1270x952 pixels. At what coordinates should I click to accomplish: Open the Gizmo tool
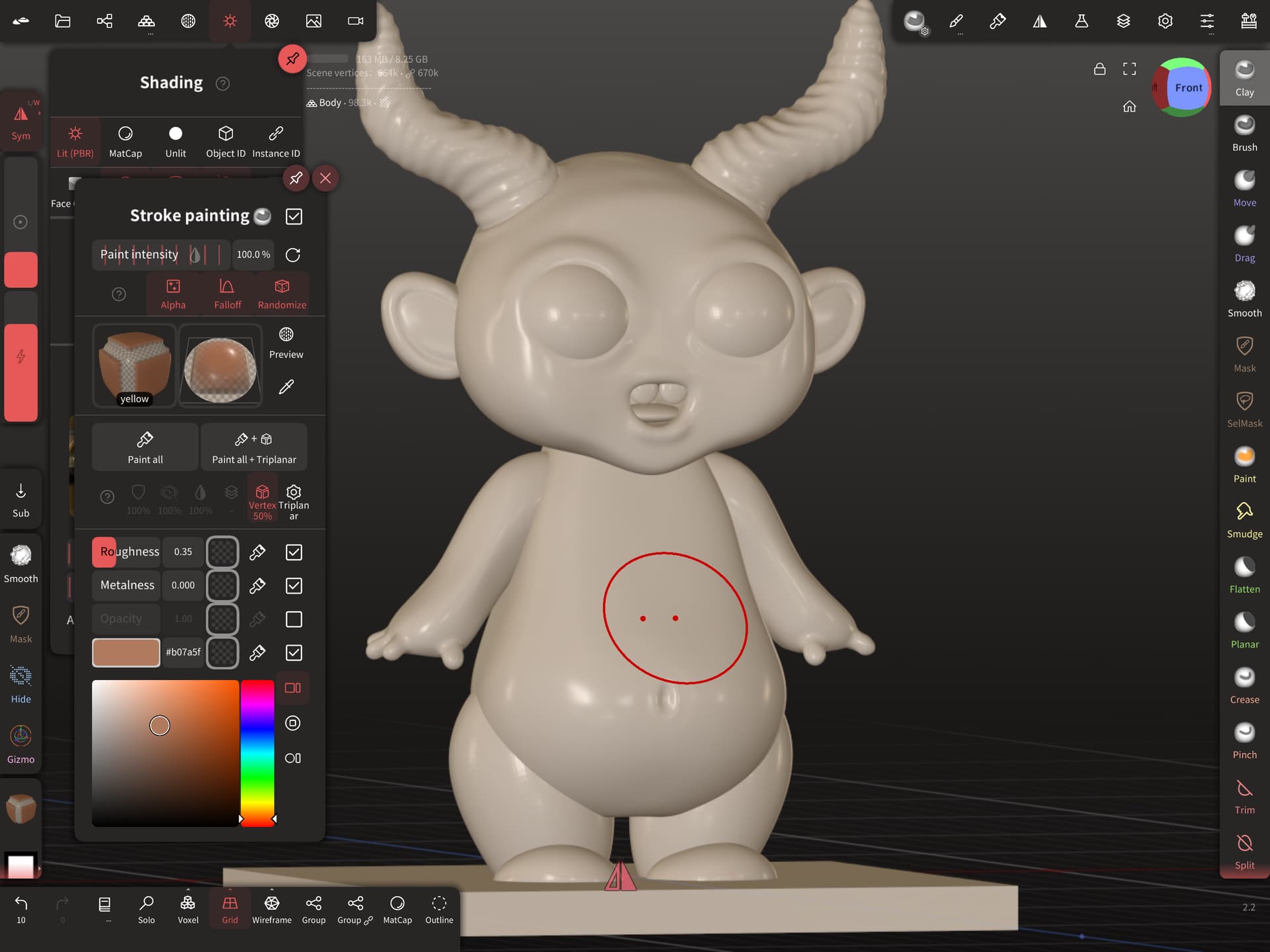21,743
